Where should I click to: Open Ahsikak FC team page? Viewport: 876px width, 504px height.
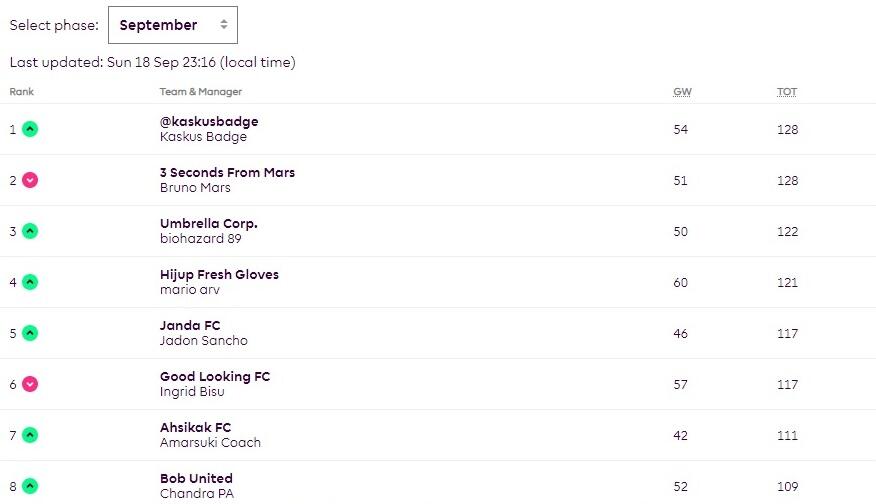coord(196,427)
